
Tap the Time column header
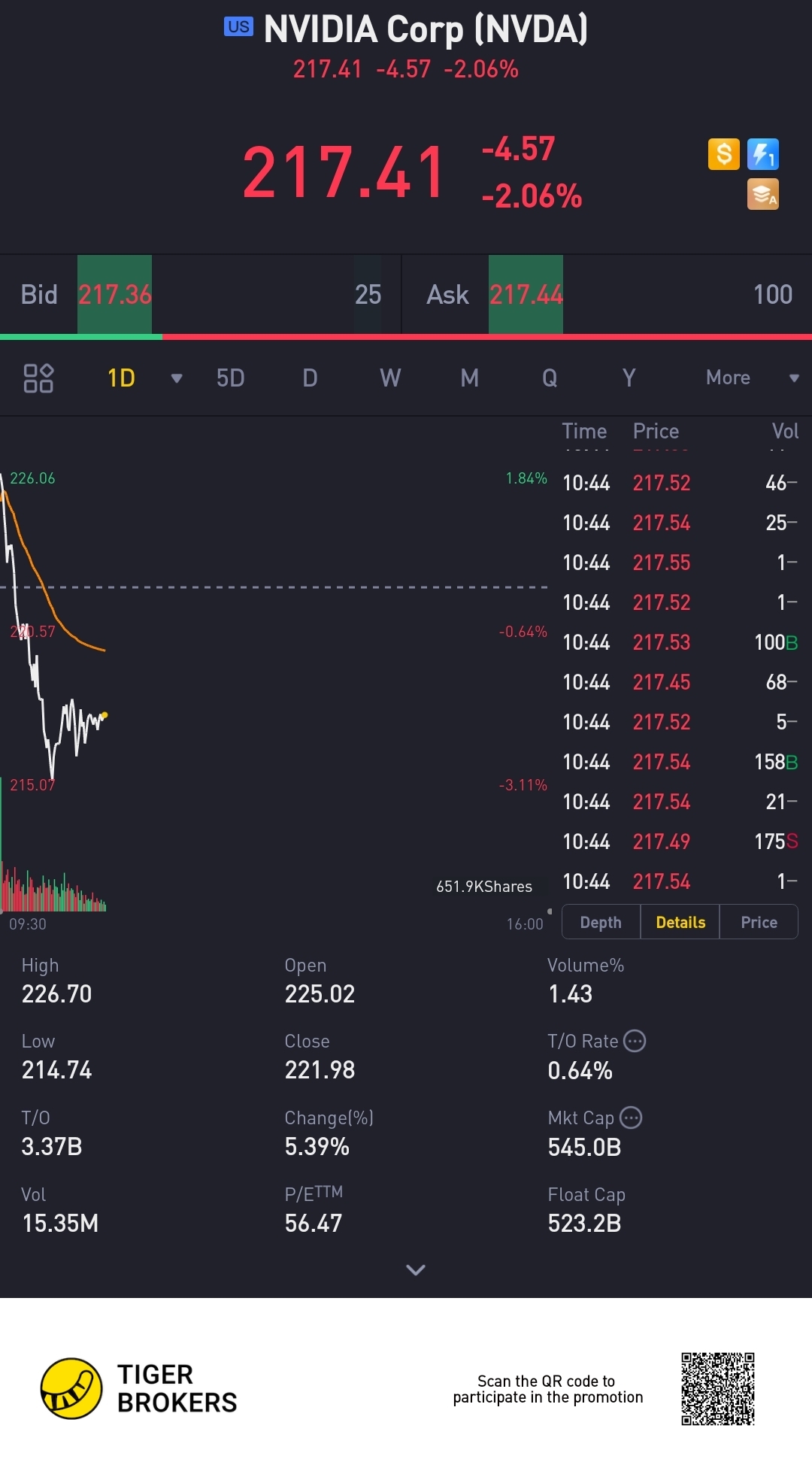tap(584, 431)
